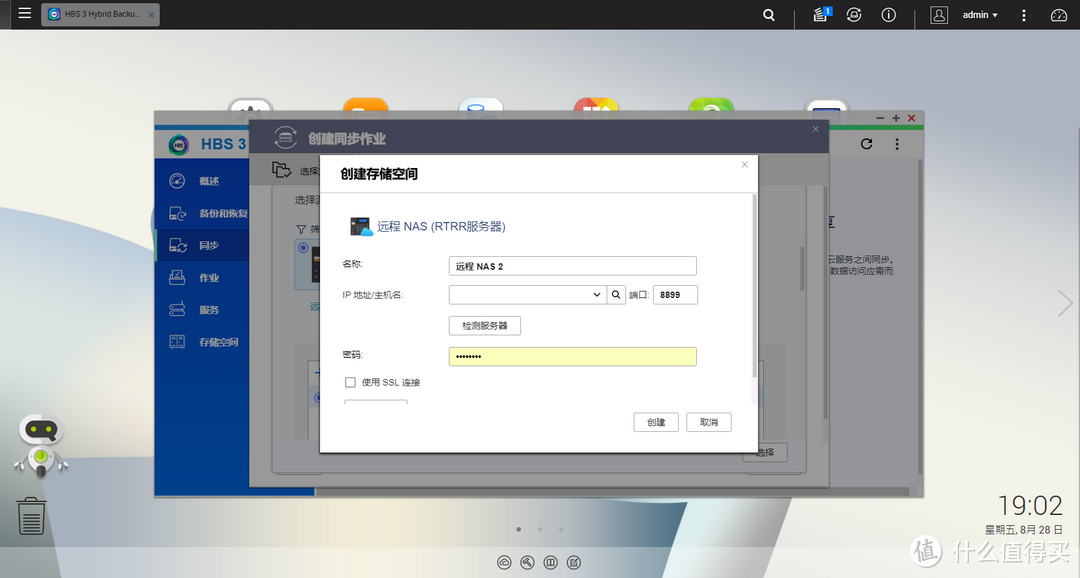Select the first desktop page dot
Viewport: 1080px width, 578px height.
[519, 529]
